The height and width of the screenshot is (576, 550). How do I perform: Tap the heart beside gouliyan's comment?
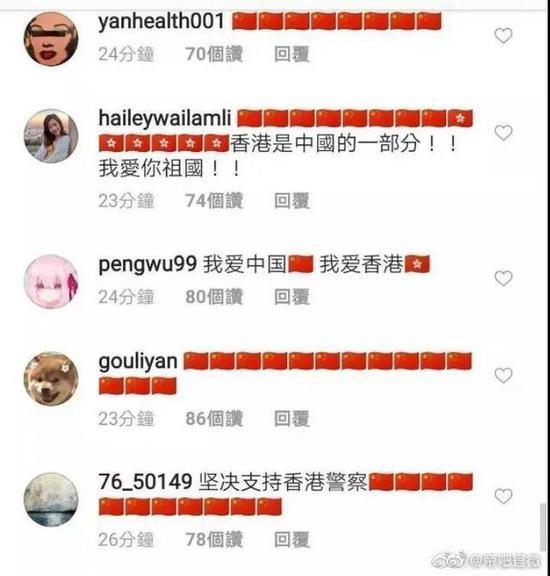(x=503, y=375)
